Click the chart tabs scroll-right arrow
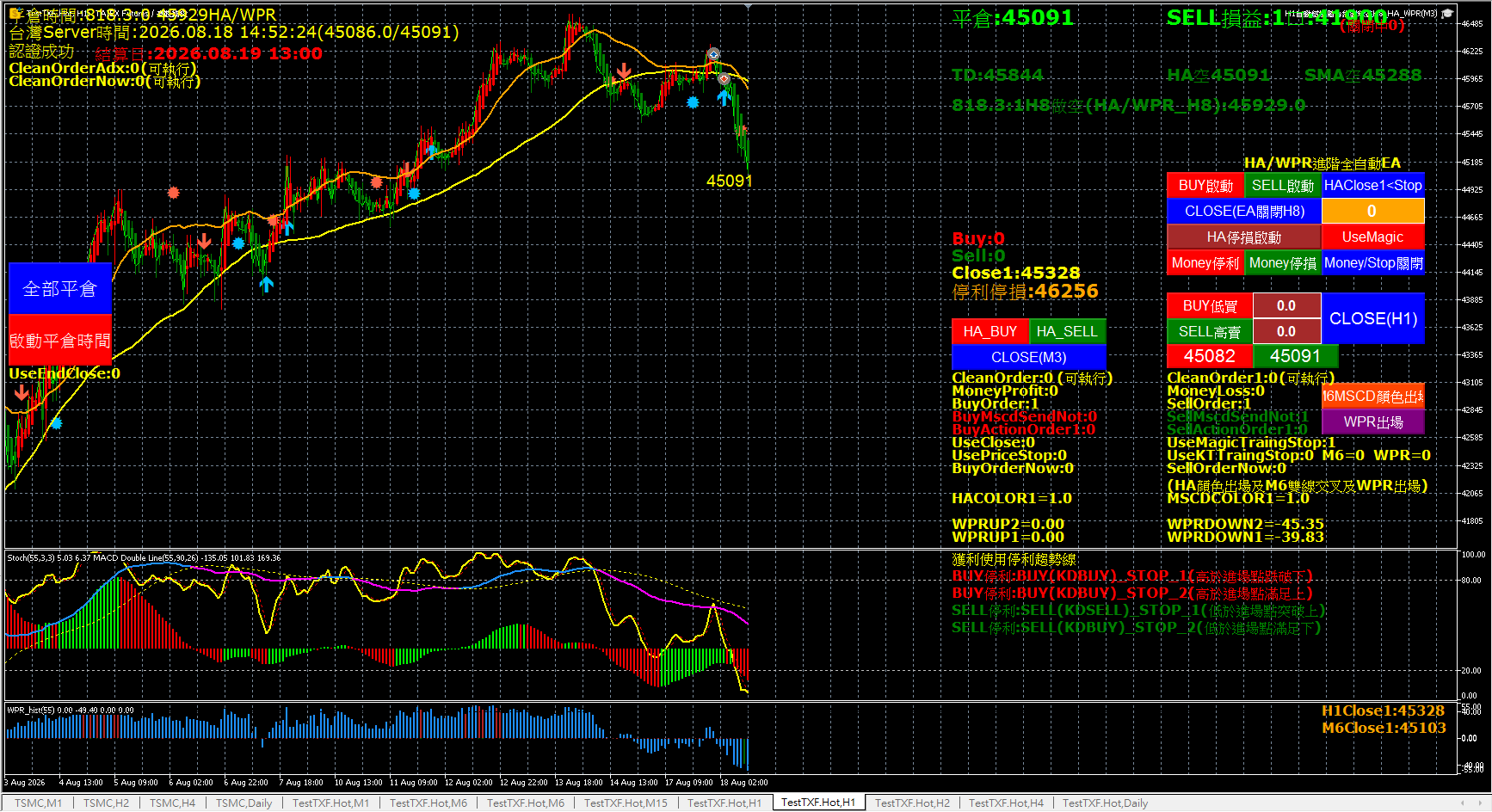Viewport: 1492px width, 812px height. pos(1478,803)
